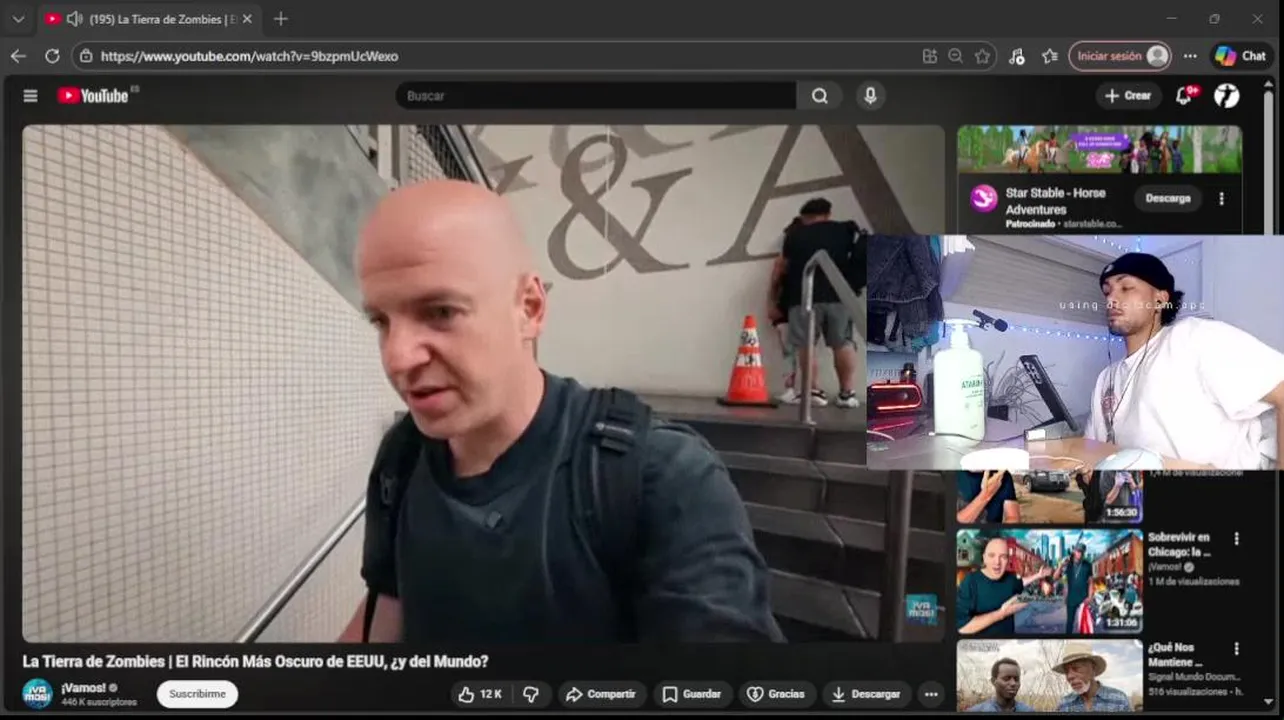1284x720 pixels.
Task: Like the video showing 12 K
Action: pyautogui.click(x=480, y=694)
